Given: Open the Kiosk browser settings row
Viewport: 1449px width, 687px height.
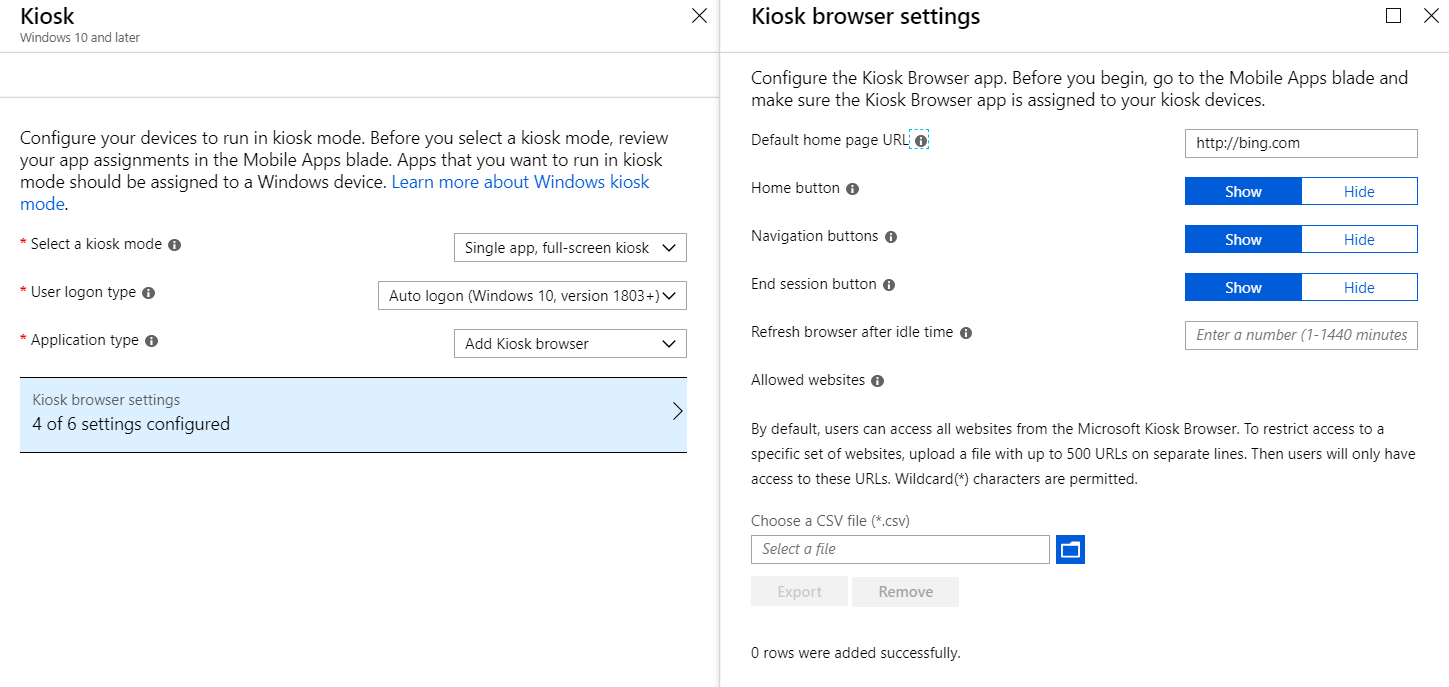Looking at the screenshot, I should 353,413.
